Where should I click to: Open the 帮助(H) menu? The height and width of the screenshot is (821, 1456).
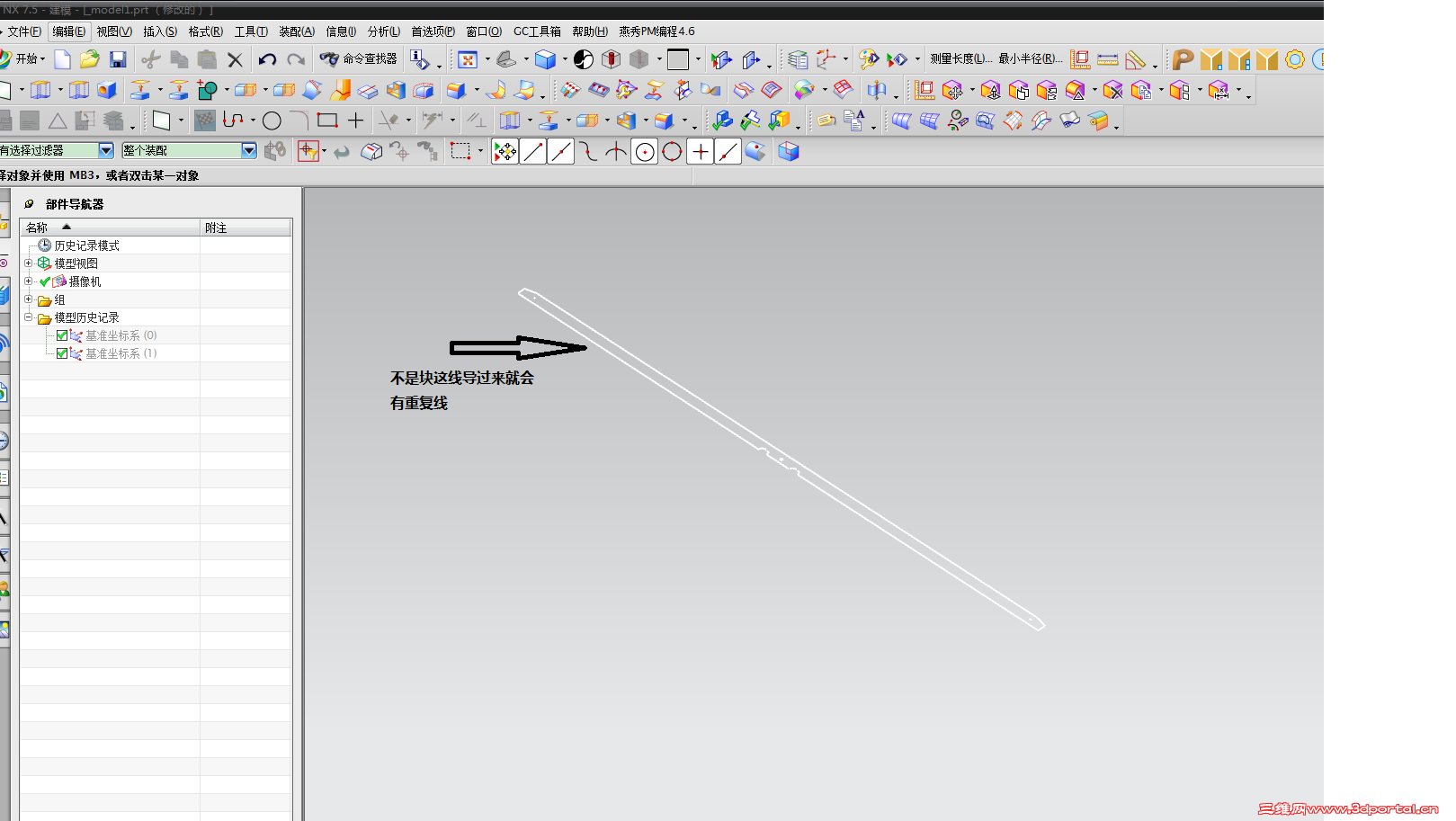(x=590, y=31)
